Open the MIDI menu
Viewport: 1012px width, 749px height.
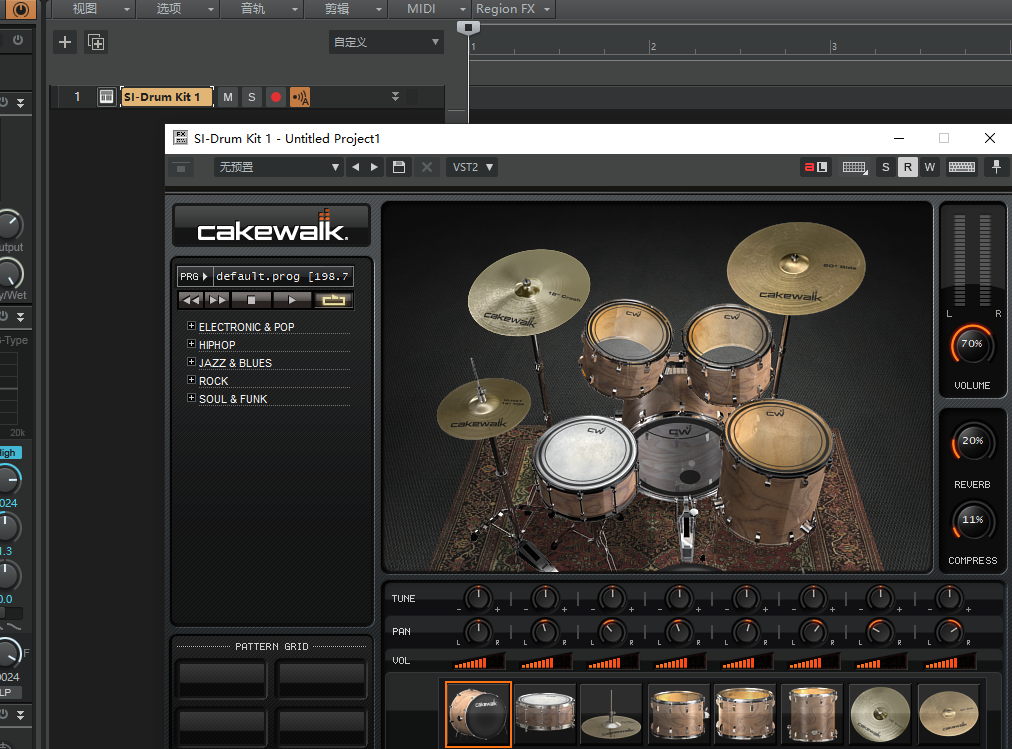pyautogui.click(x=428, y=9)
